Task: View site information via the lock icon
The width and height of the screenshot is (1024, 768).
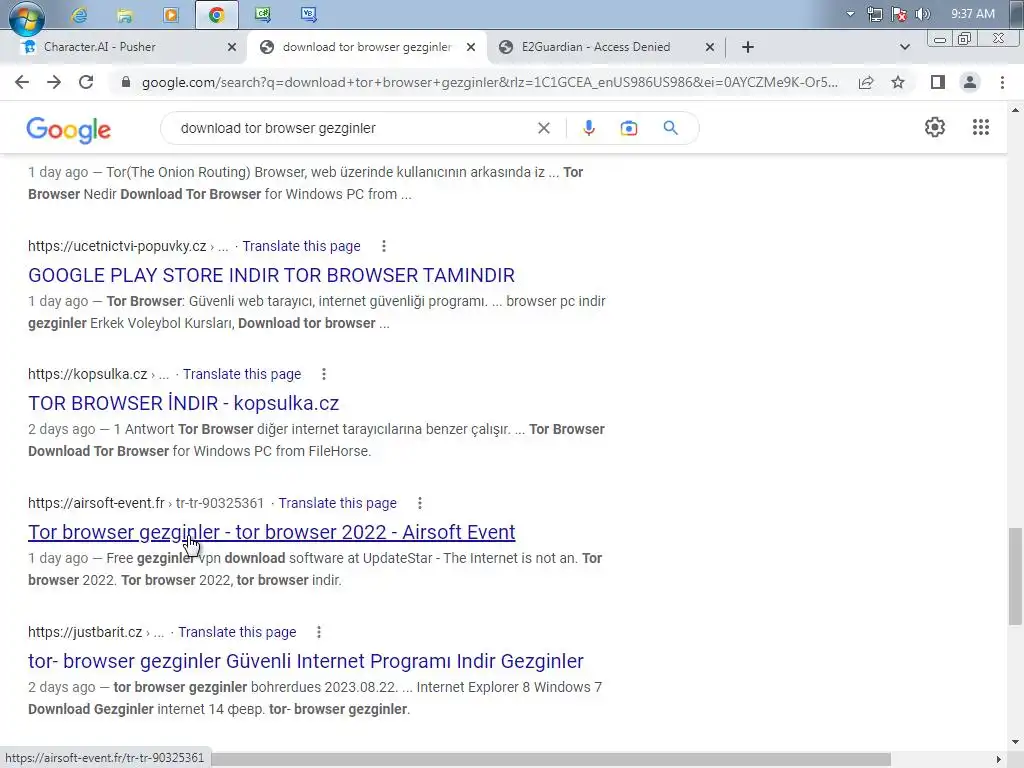Action: tap(126, 82)
